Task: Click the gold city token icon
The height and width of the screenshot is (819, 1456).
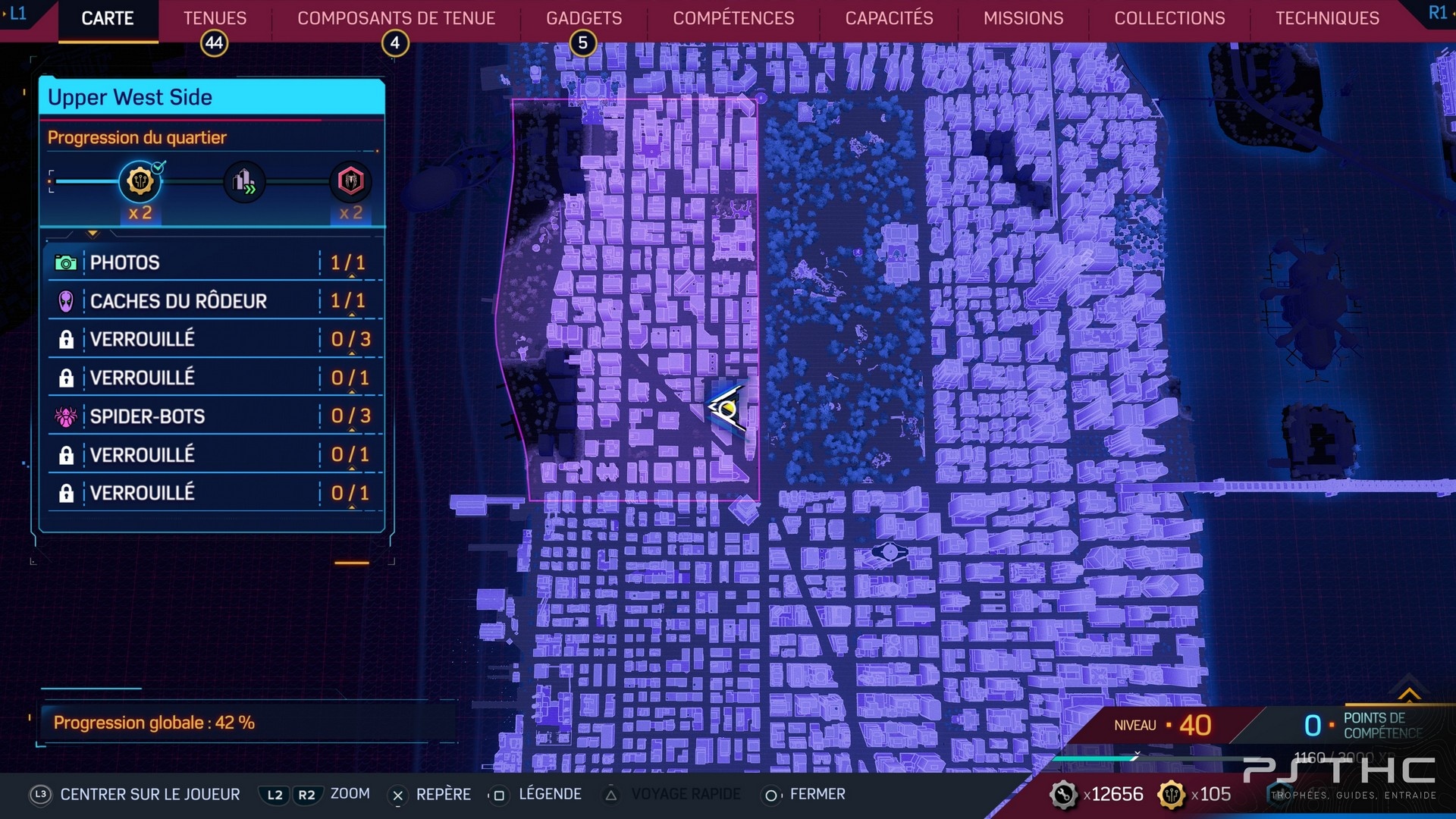Action: [x=1172, y=794]
